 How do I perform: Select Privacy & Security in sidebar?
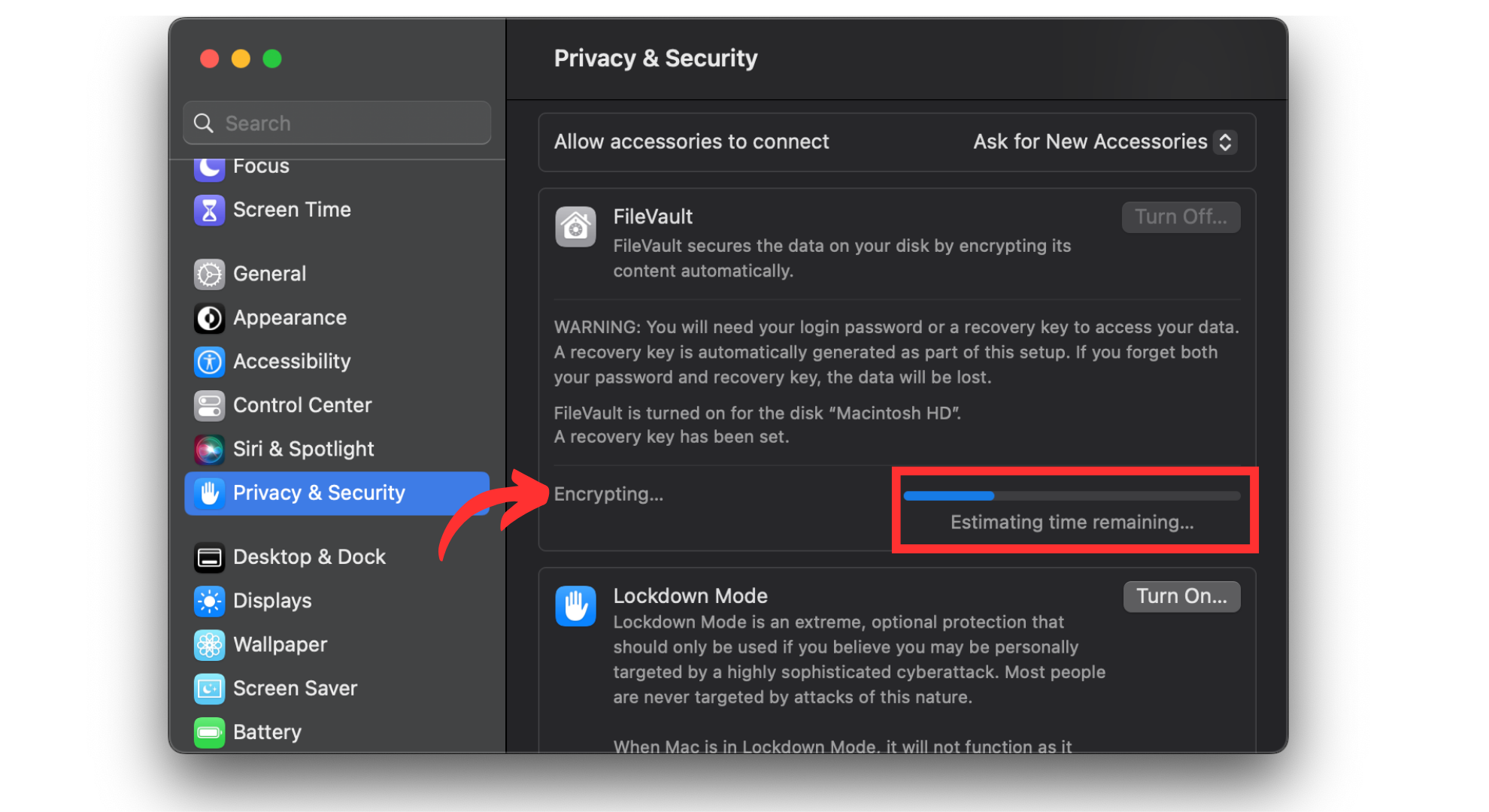tap(319, 493)
